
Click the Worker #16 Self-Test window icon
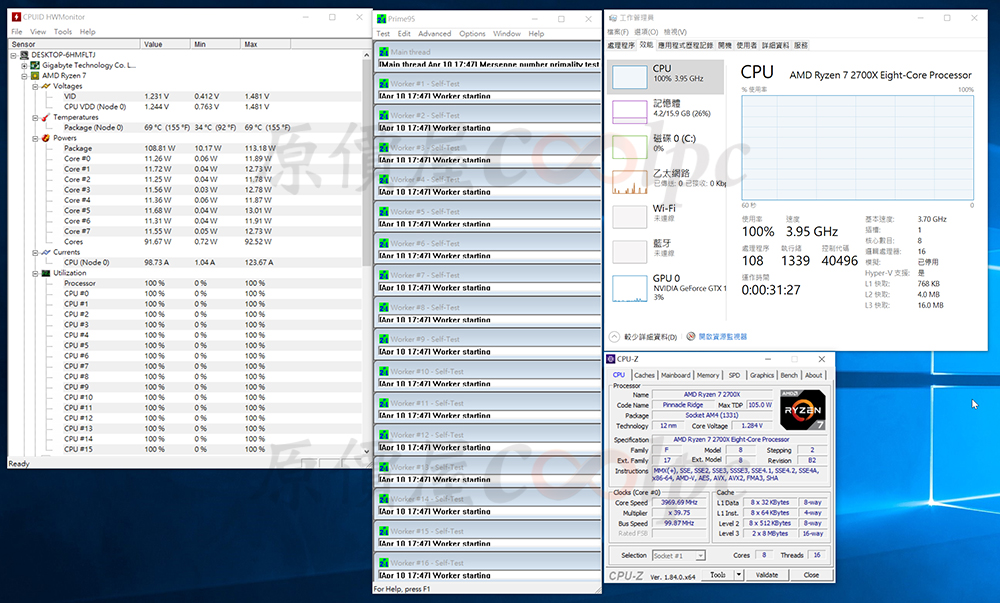(384, 563)
